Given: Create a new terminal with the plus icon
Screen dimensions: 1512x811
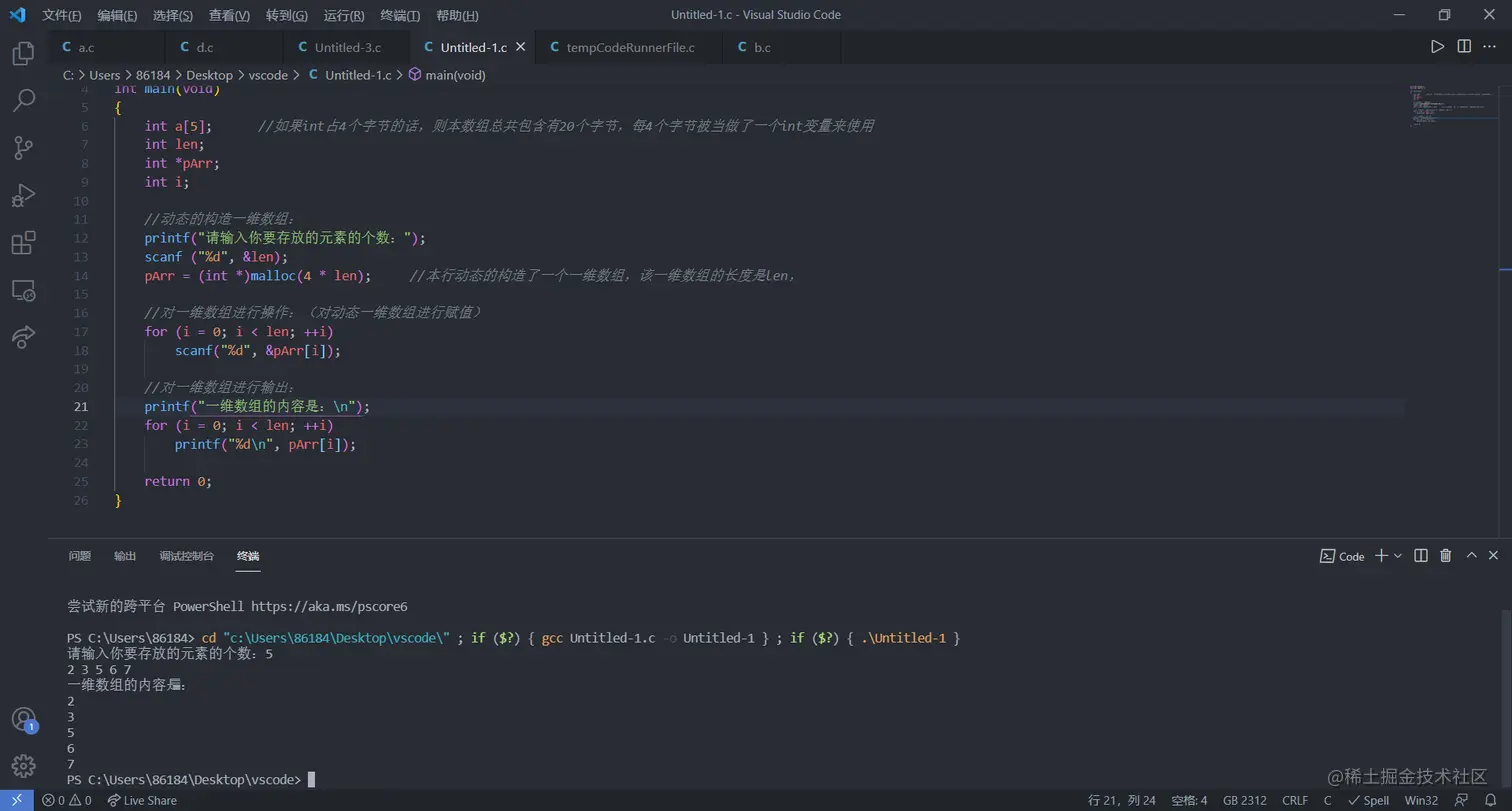Looking at the screenshot, I should pyautogui.click(x=1381, y=555).
